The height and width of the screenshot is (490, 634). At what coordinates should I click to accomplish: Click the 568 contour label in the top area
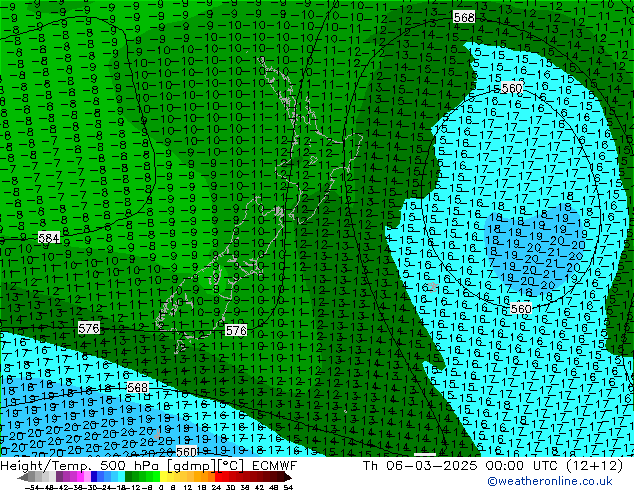(464, 18)
